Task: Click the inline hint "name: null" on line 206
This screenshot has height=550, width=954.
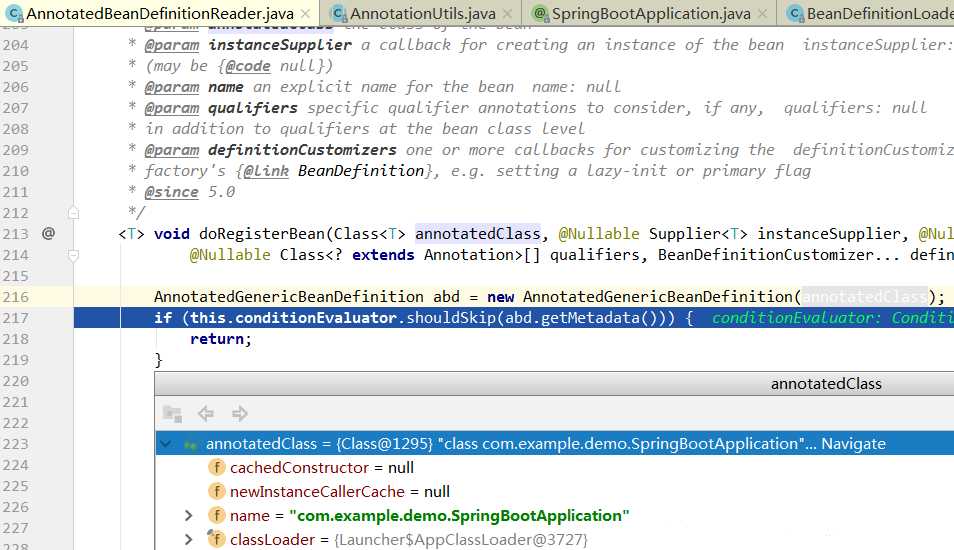Action: (576, 87)
